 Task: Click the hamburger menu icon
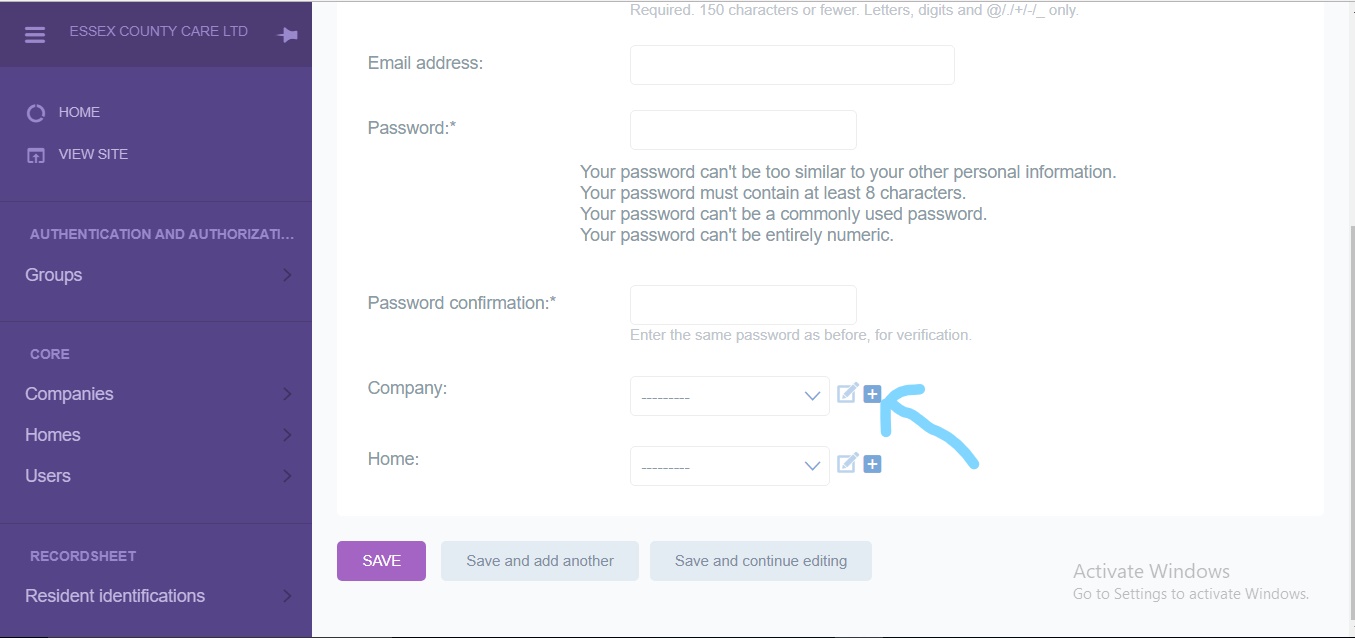point(35,34)
